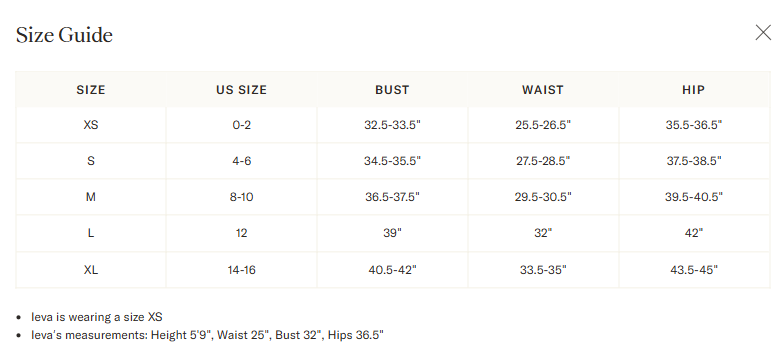
Task: Click the M size row label
Action: (91, 197)
